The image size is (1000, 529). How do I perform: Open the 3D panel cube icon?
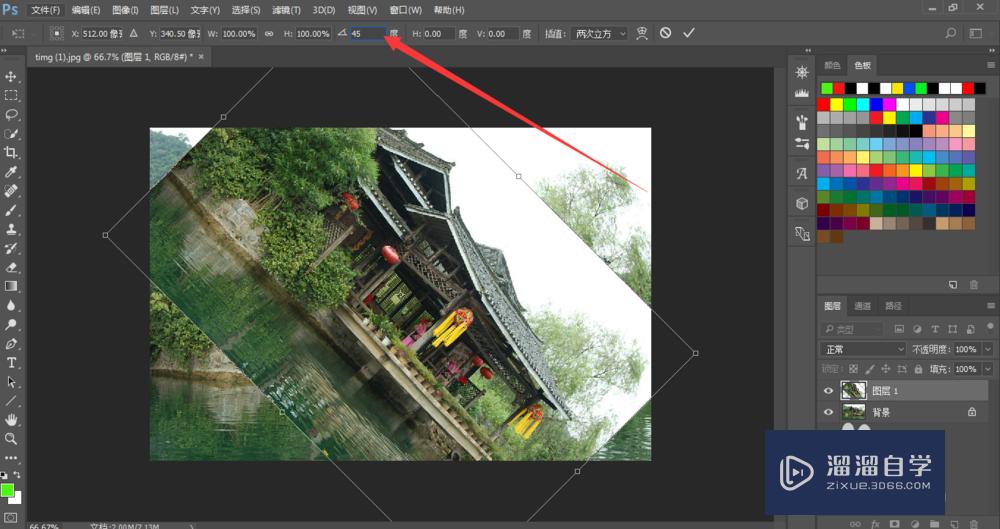(802, 204)
